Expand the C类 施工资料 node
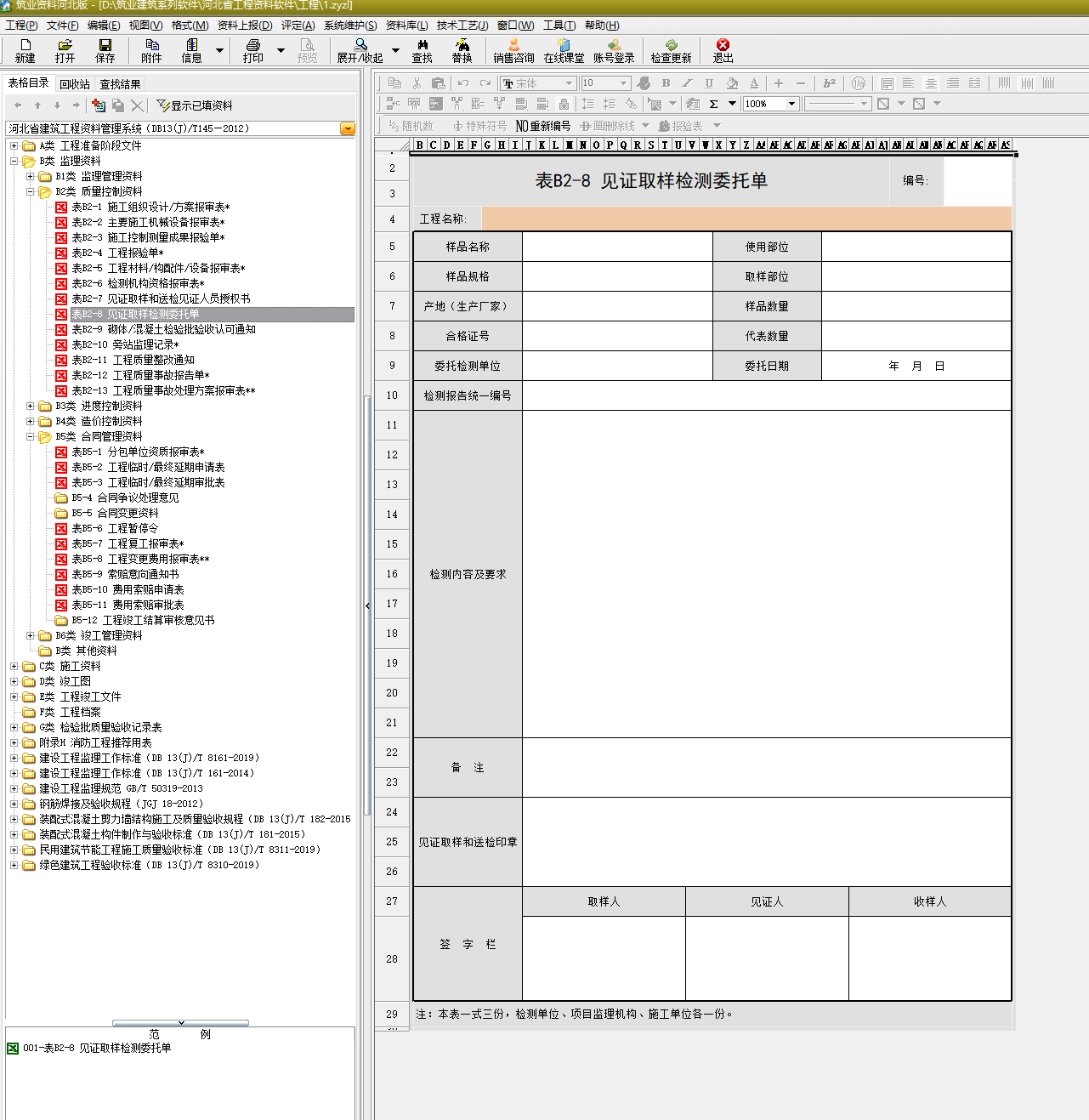 pyautogui.click(x=14, y=666)
